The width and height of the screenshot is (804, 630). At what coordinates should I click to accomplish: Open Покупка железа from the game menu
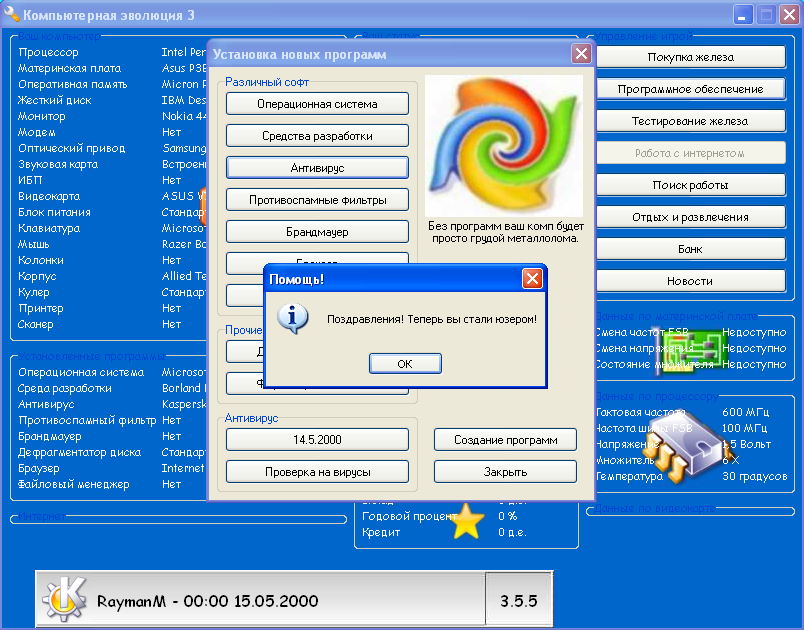690,57
